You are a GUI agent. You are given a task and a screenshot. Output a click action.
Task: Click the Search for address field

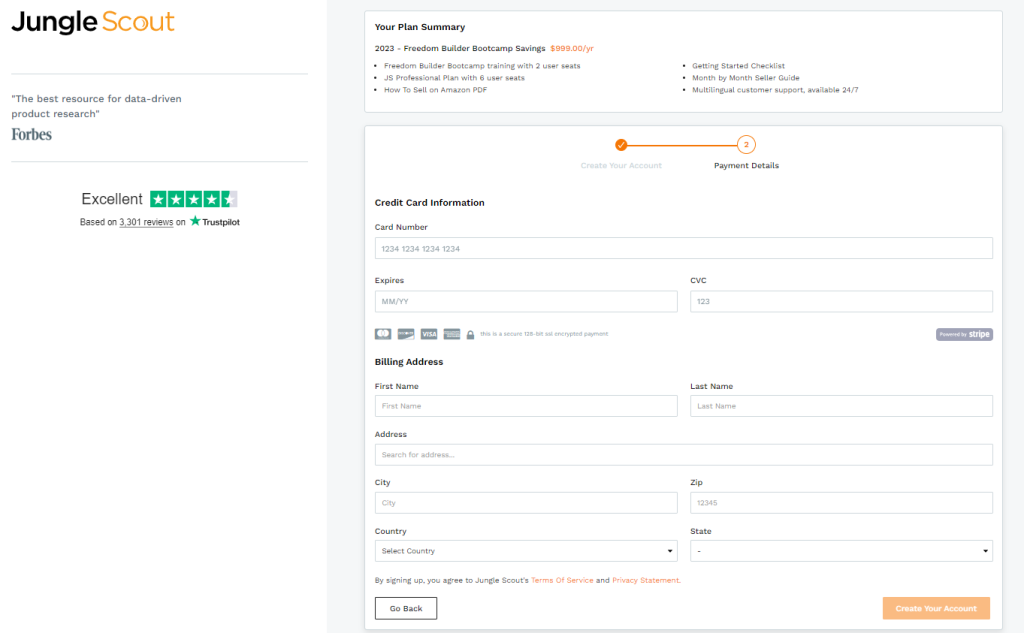683,455
